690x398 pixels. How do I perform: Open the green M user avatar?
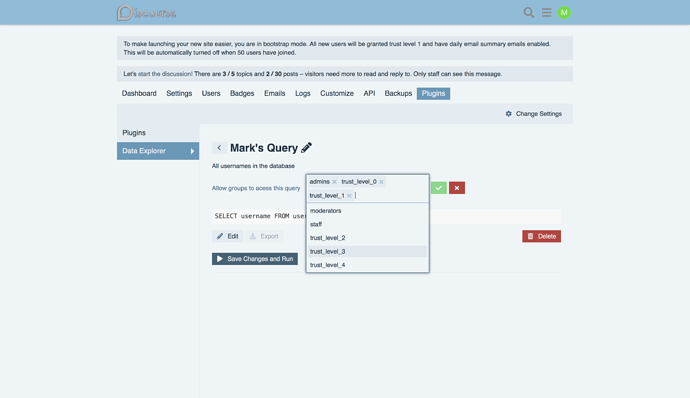point(564,13)
